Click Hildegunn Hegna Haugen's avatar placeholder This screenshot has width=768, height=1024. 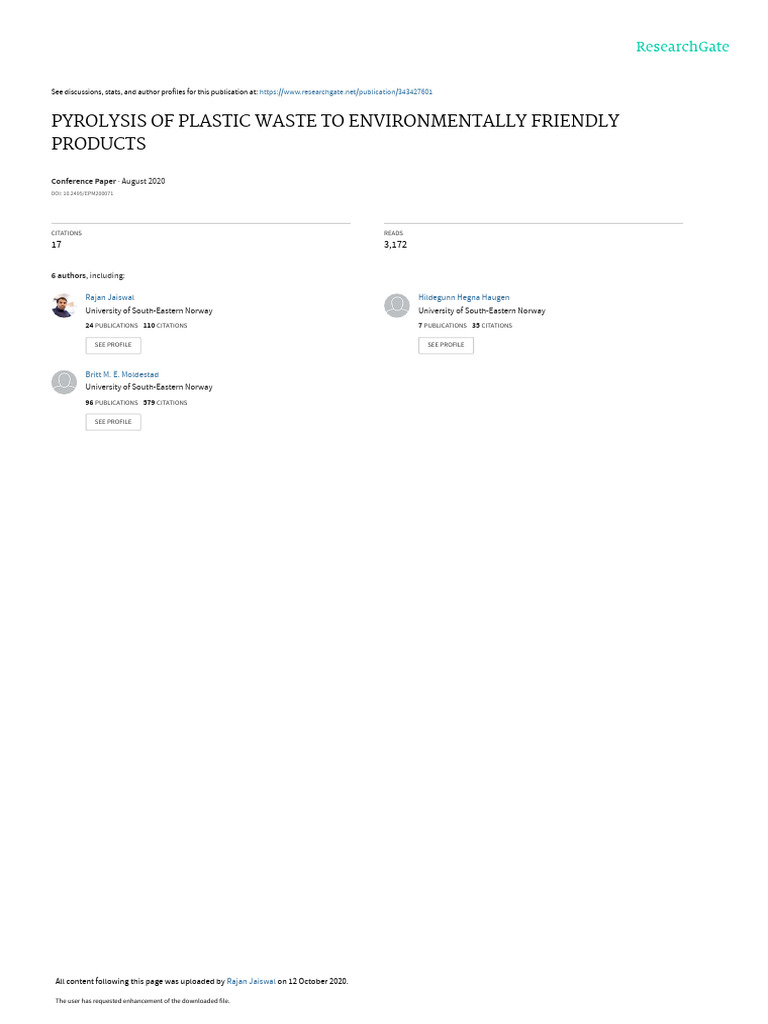(x=396, y=306)
